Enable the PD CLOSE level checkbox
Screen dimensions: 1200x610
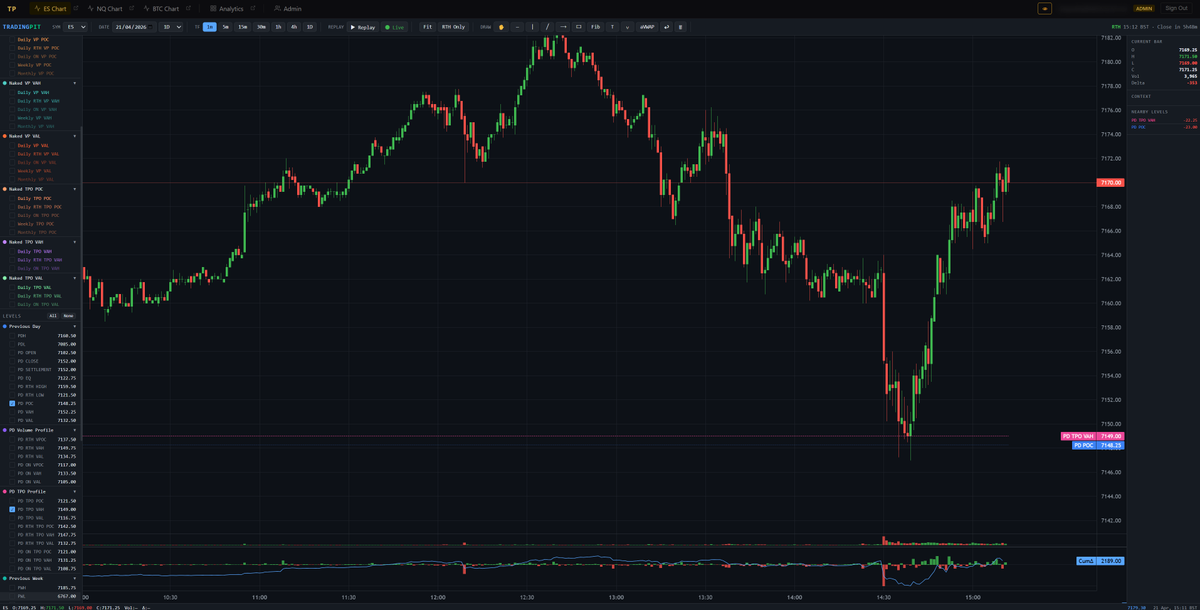[12, 361]
